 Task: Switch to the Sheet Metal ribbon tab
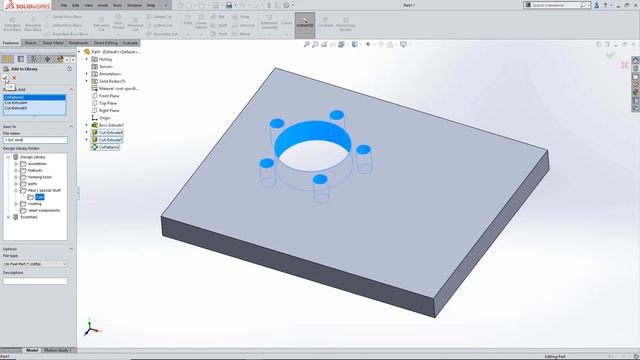pos(53,43)
